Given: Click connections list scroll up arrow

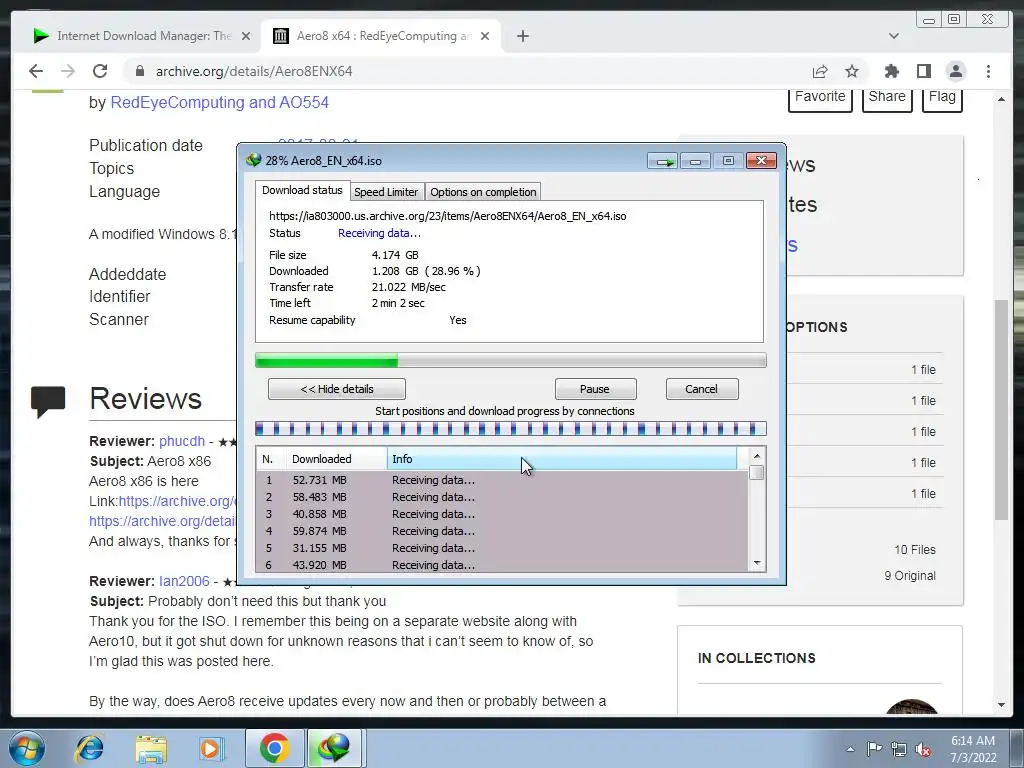Looking at the screenshot, I should (757, 456).
